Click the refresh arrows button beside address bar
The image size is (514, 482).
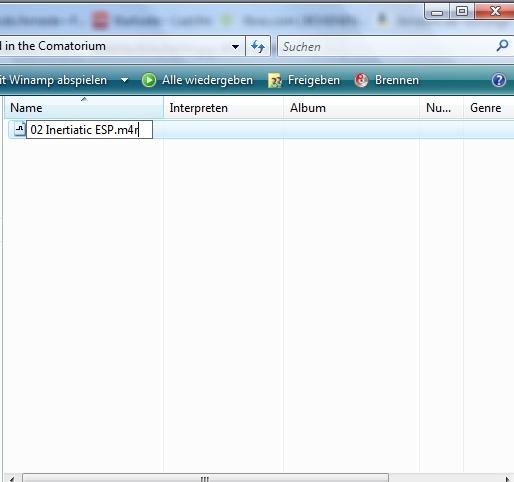(x=258, y=46)
